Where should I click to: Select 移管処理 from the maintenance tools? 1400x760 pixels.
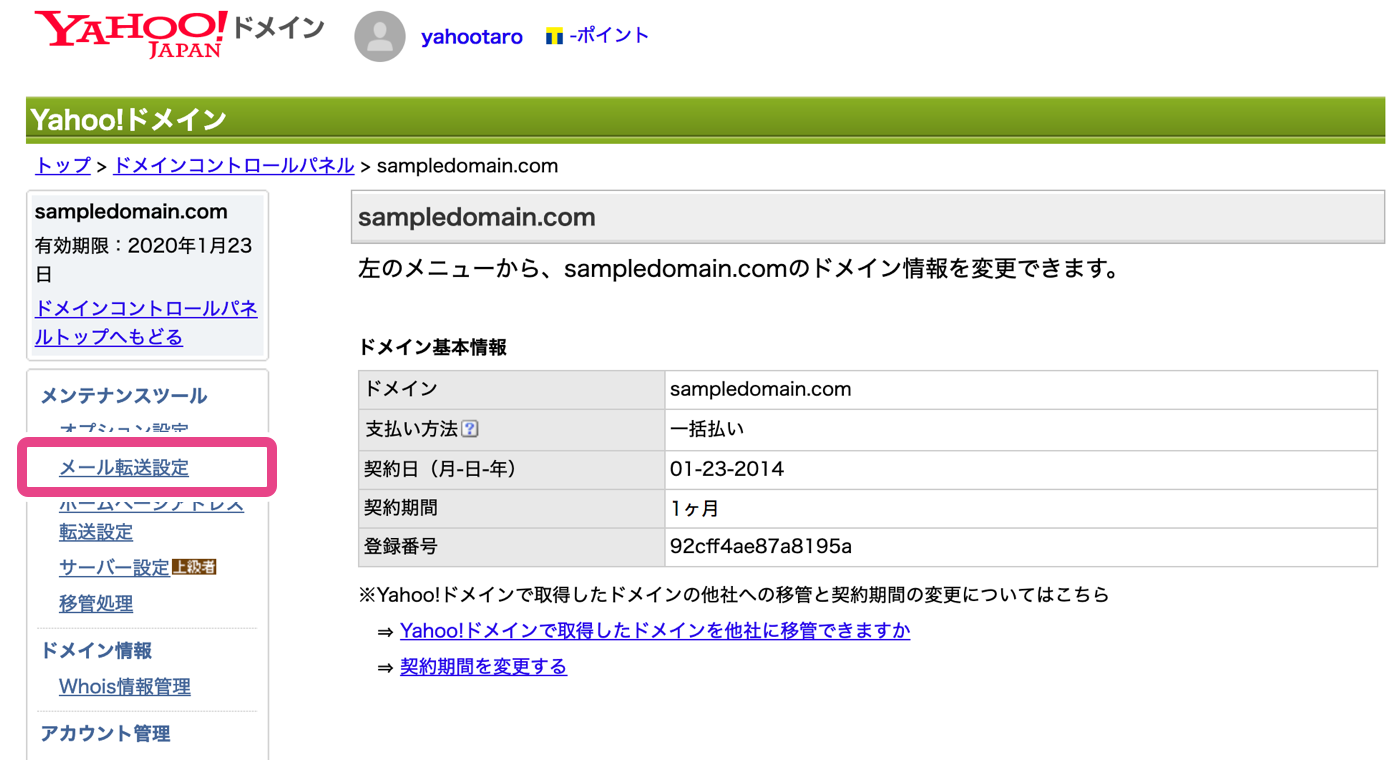pos(96,604)
